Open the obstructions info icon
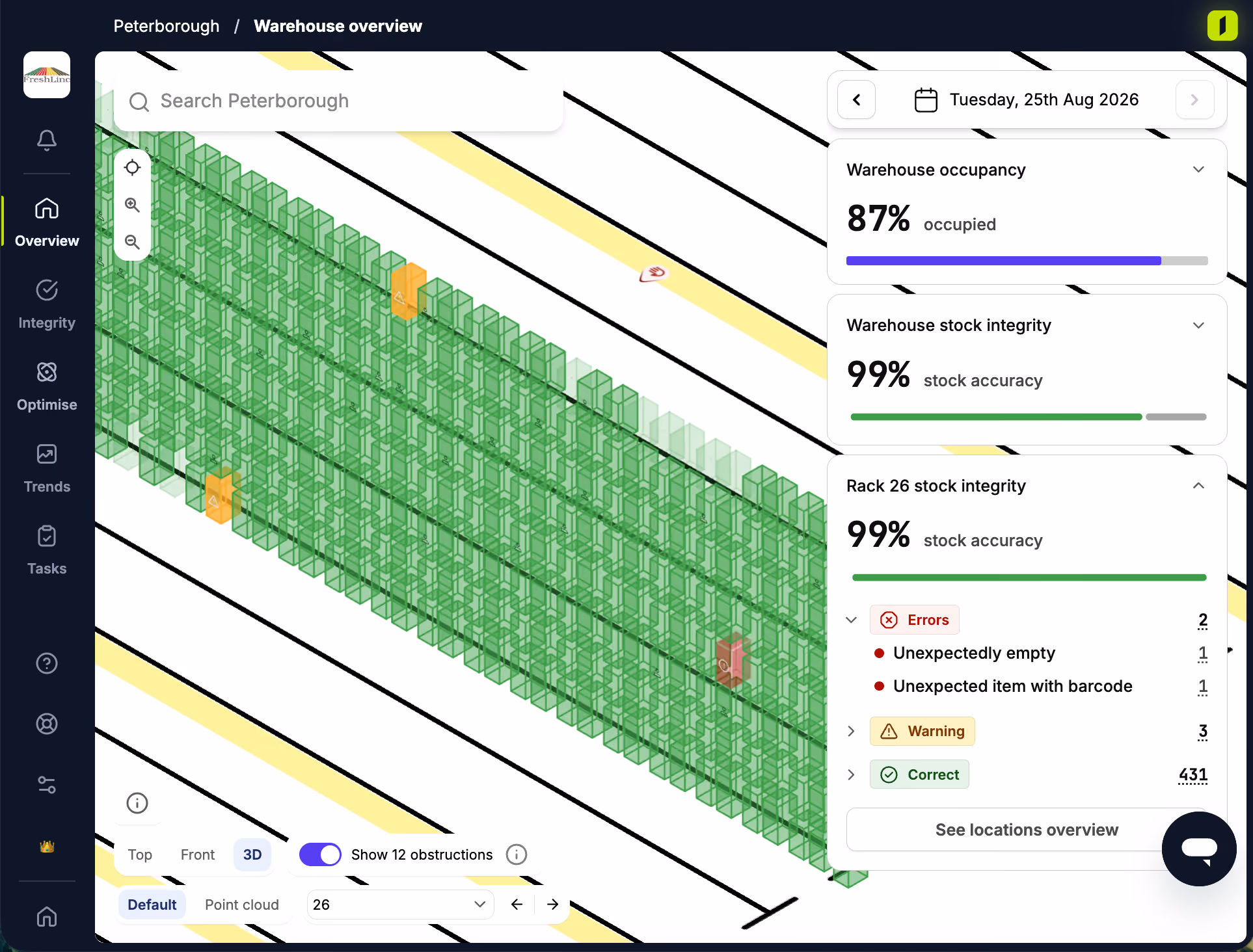The width and height of the screenshot is (1253, 952). coord(517,854)
